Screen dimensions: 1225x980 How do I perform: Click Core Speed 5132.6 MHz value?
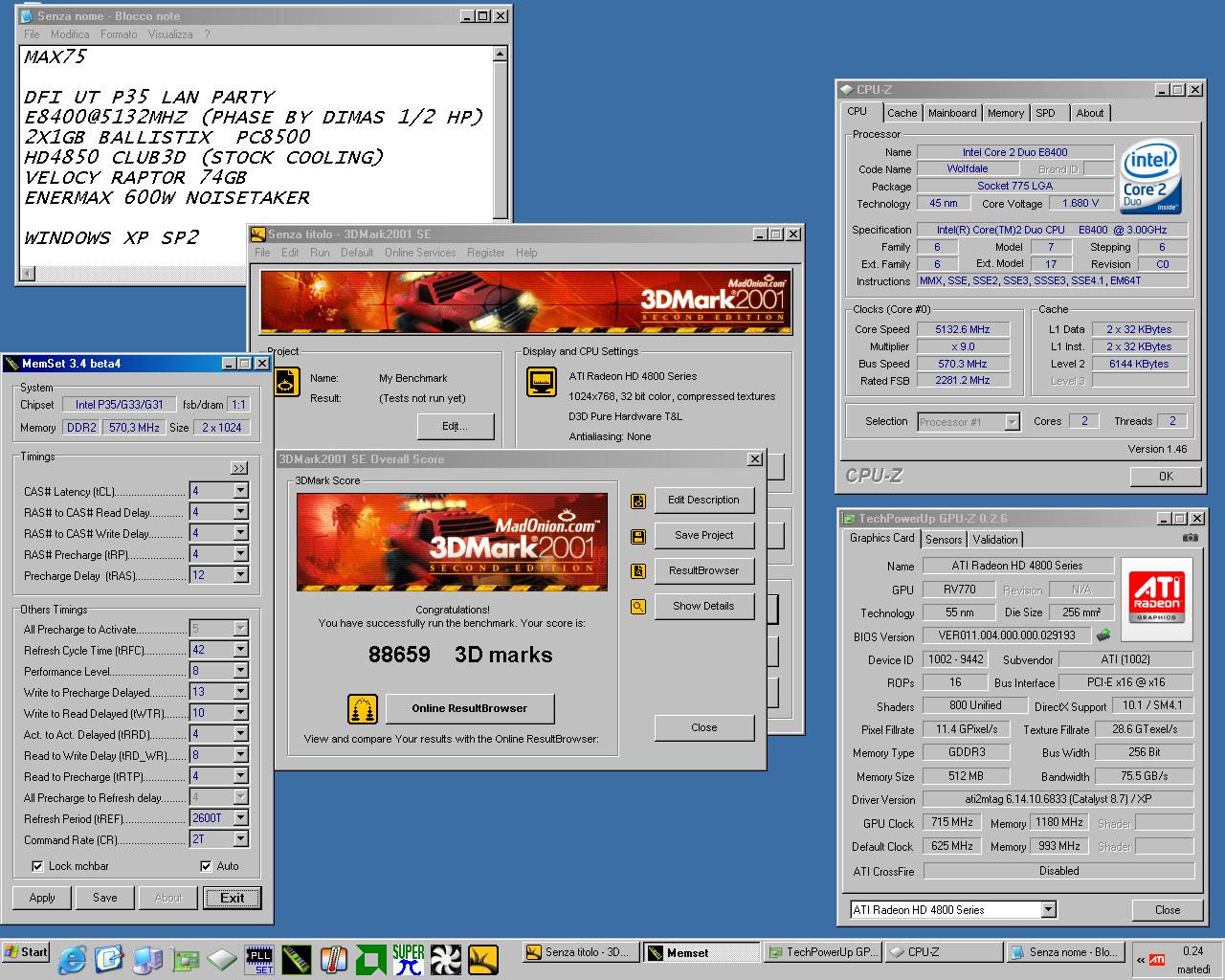point(963,329)
